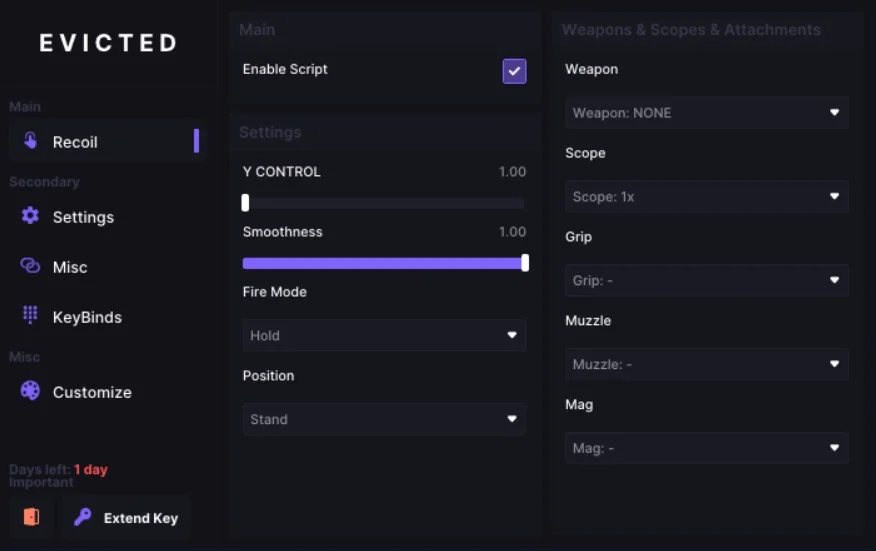
Task: Open the Weapon: NONE dropdown
Action: coord(707,113)
